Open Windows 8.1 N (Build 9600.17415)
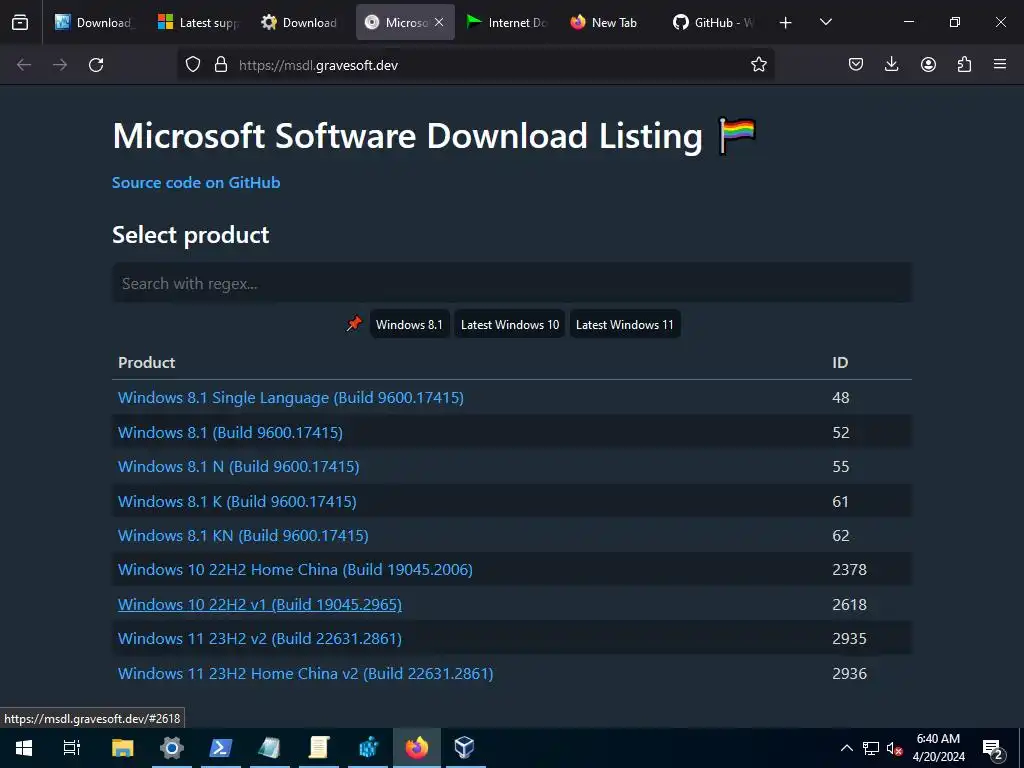 [x=238, y=466]
